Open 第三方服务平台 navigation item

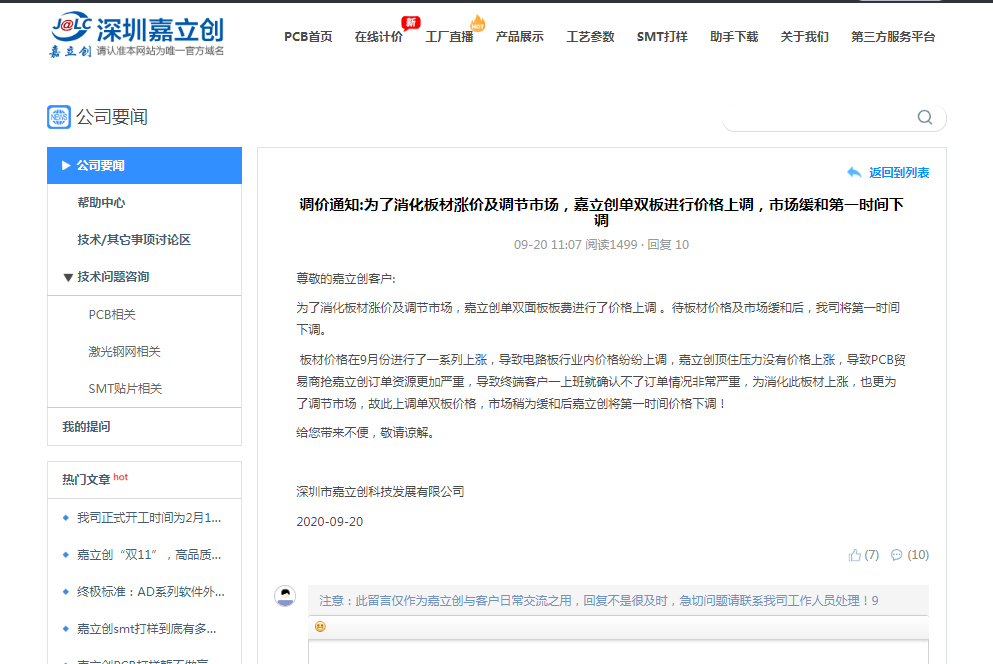893,37
